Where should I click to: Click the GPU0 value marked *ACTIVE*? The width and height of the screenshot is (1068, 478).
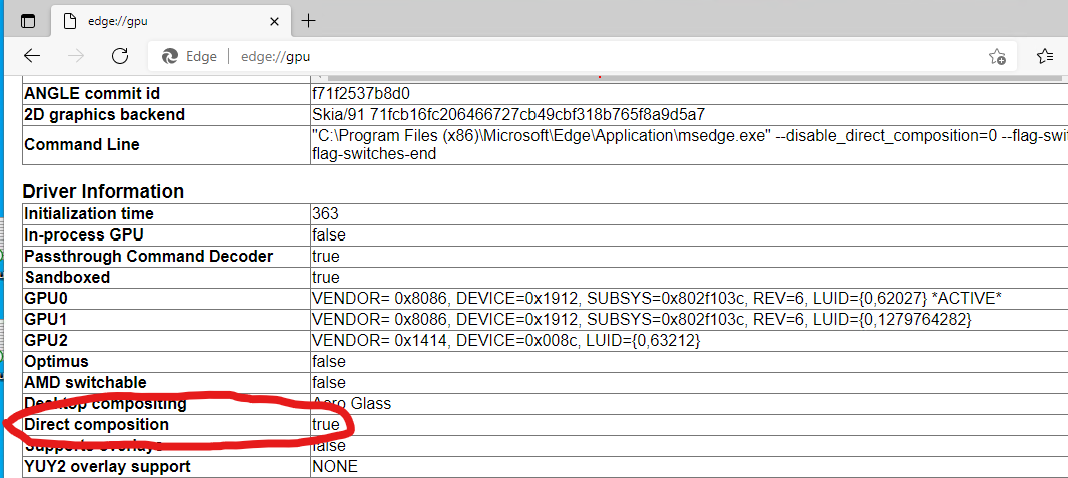pyautogui.click(x=657, y=298)
